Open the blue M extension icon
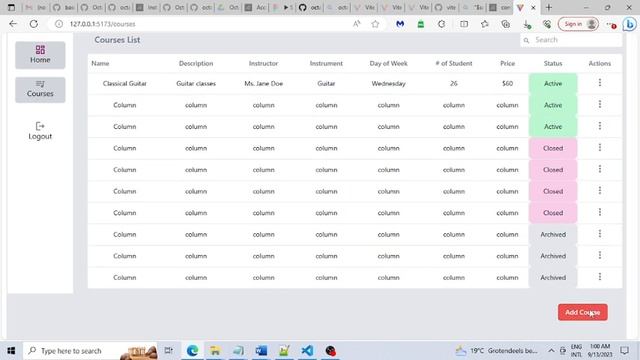The height and width of the screenshot is (360, 640). pos(400,24)
